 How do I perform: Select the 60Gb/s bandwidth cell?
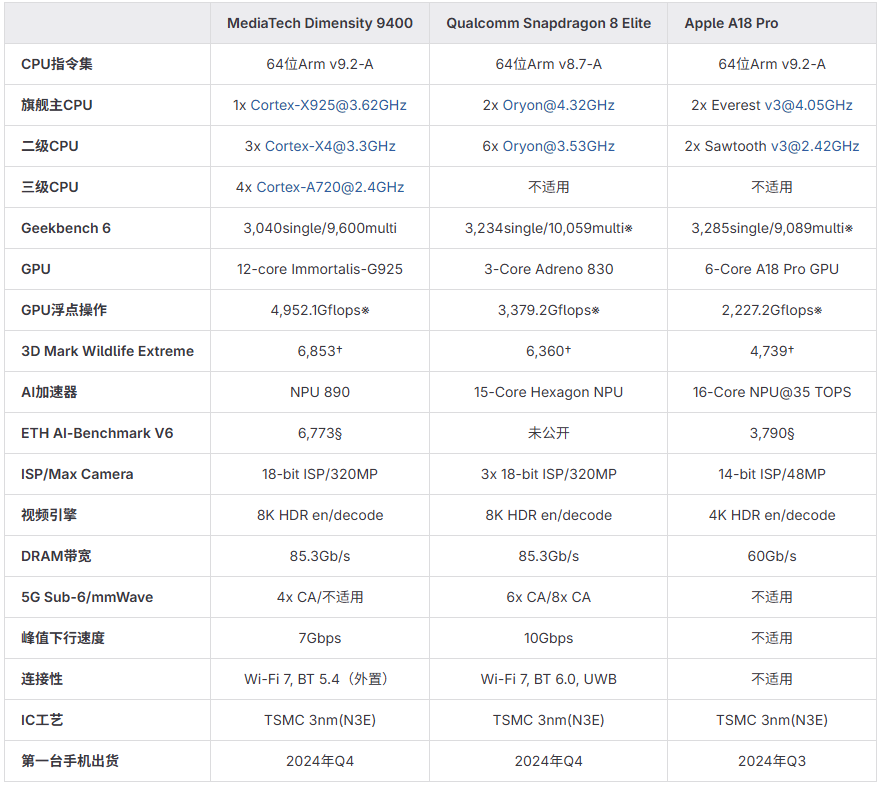click(x=772, y=556)
